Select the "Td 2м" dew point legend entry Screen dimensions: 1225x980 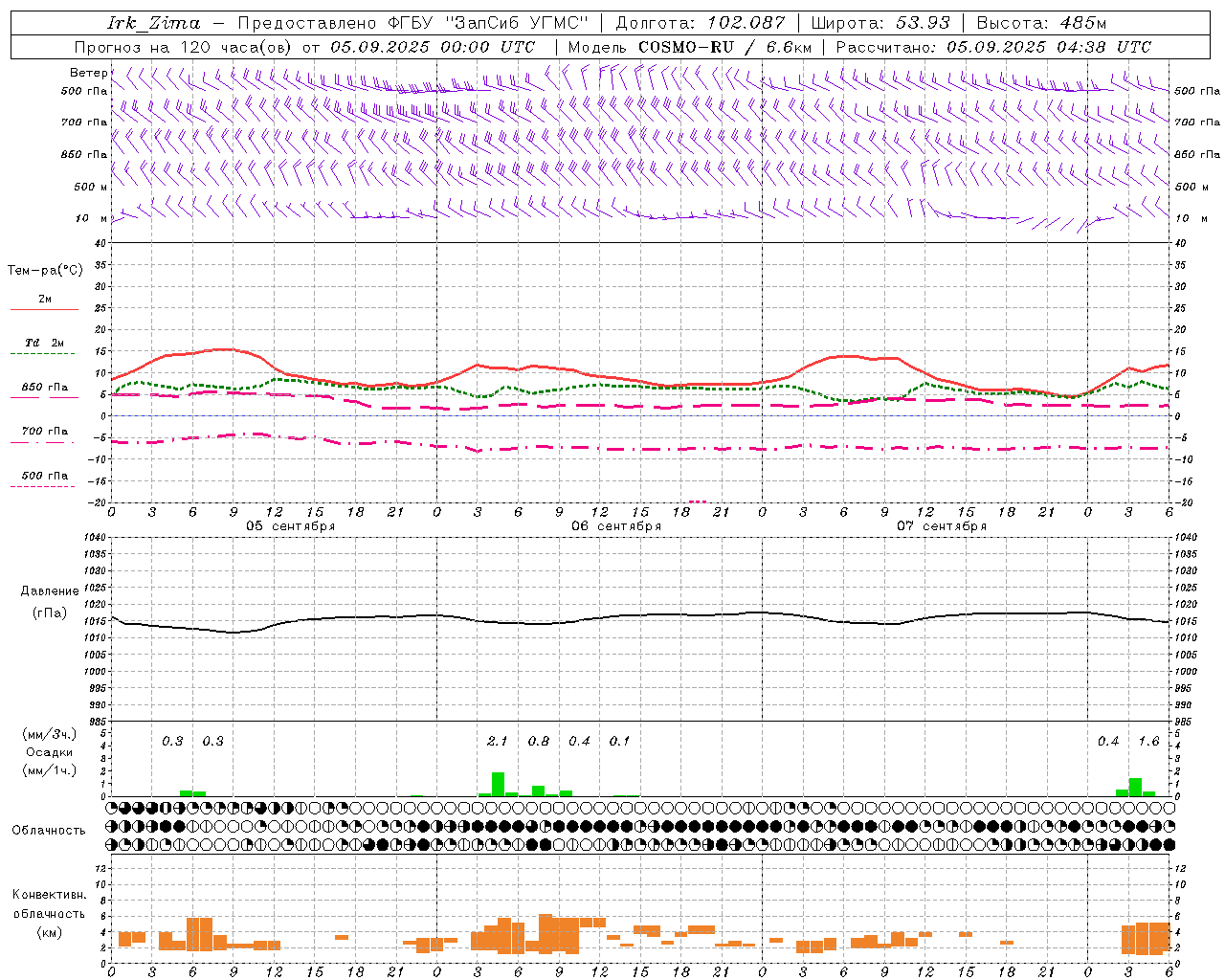pos(45,343)
